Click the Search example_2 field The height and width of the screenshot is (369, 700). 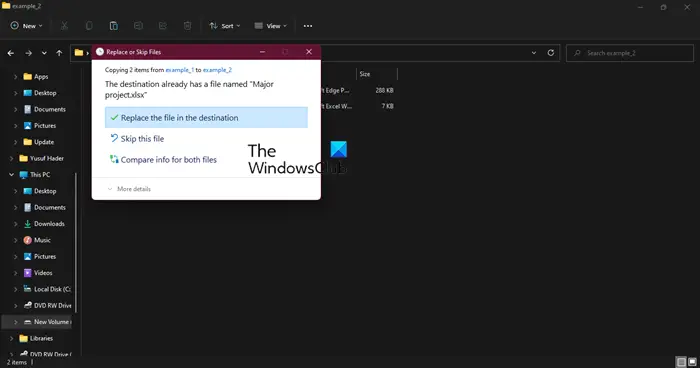[630, 53]
